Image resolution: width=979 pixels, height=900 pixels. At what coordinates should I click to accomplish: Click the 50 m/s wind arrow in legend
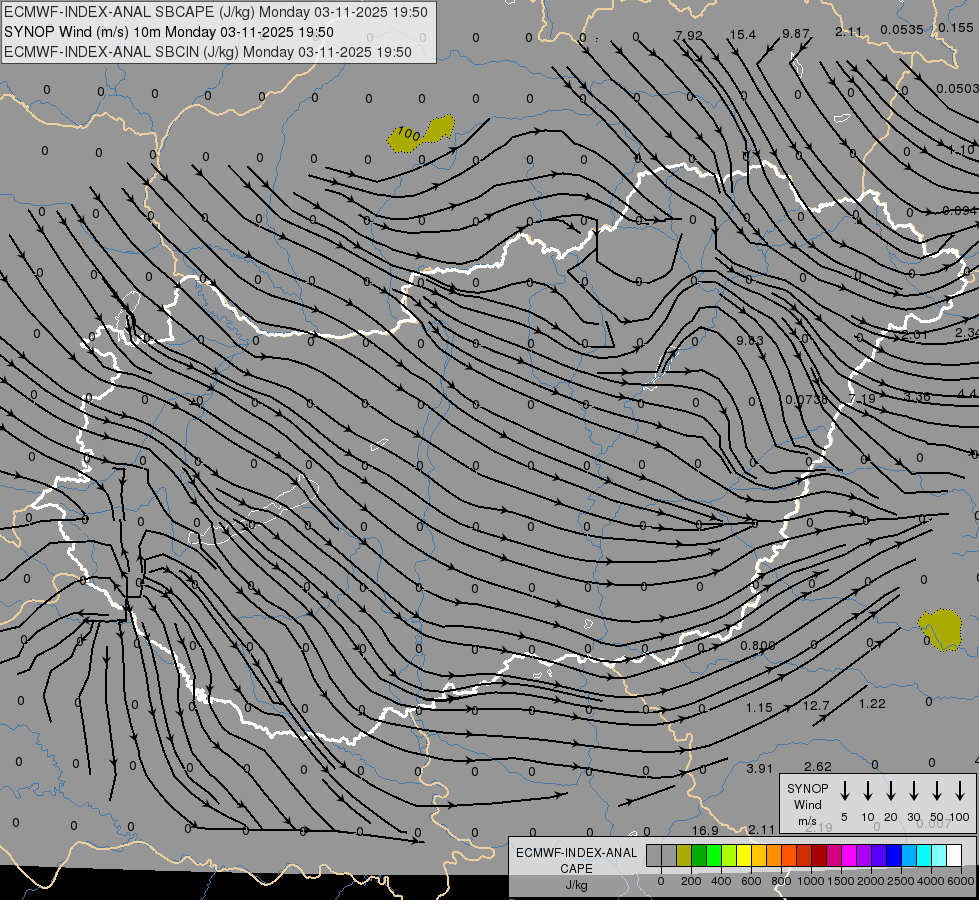(x=937, y=791)
